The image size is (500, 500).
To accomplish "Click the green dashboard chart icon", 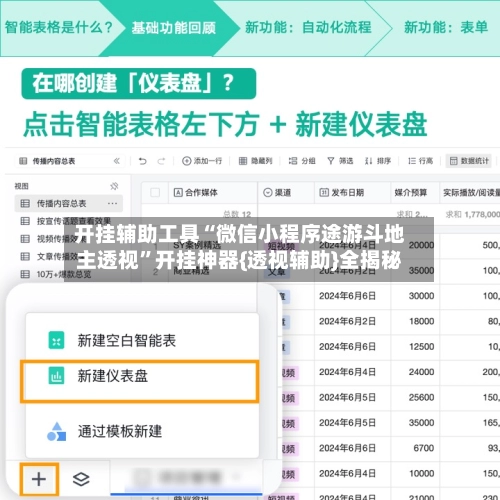I will (x=56, y=376).
